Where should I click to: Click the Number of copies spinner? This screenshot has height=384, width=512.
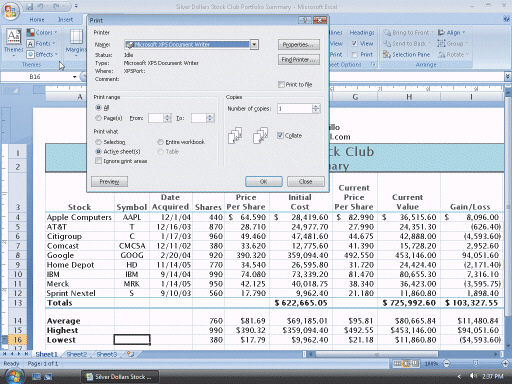[316, 108]
